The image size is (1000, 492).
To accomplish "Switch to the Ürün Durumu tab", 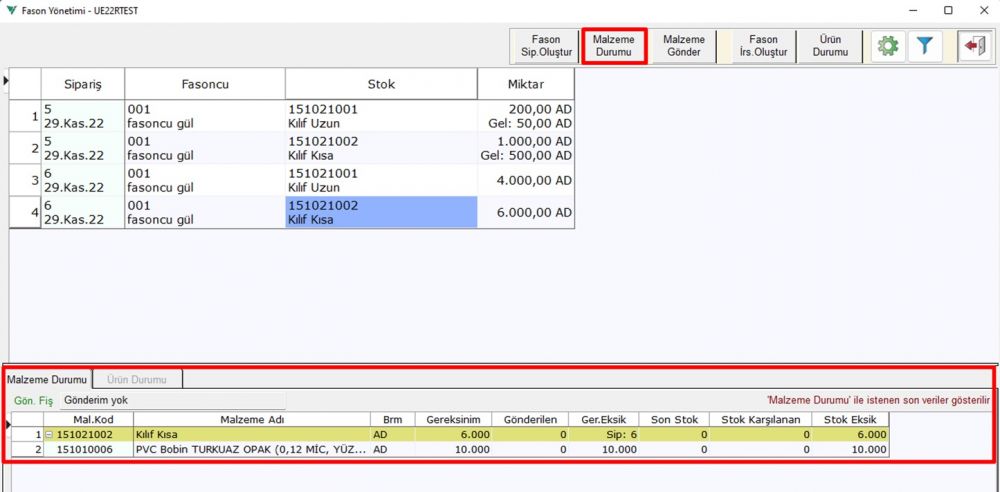I will coord(138,379).
